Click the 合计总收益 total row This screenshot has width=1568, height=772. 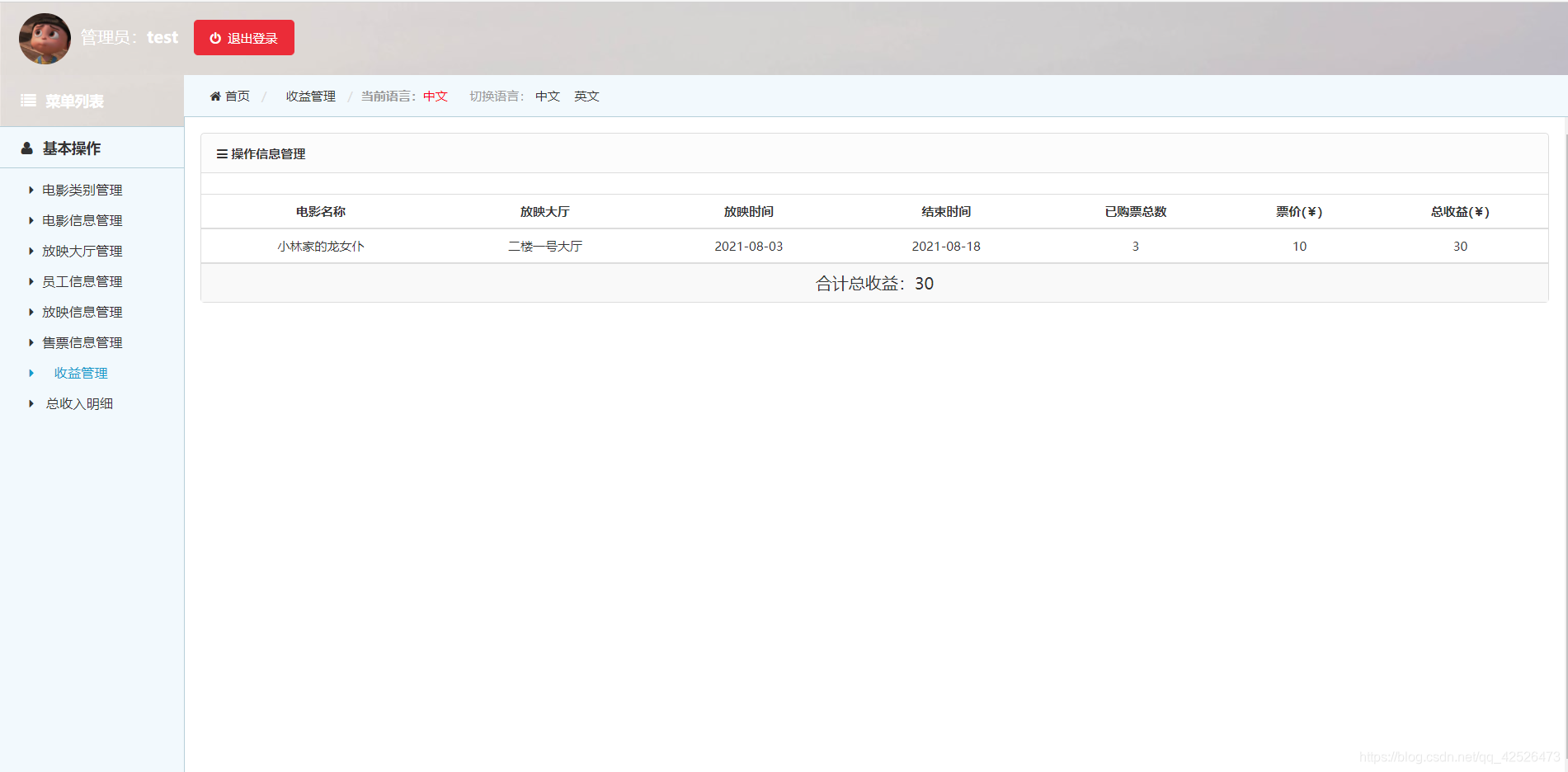tap(874, 284)
